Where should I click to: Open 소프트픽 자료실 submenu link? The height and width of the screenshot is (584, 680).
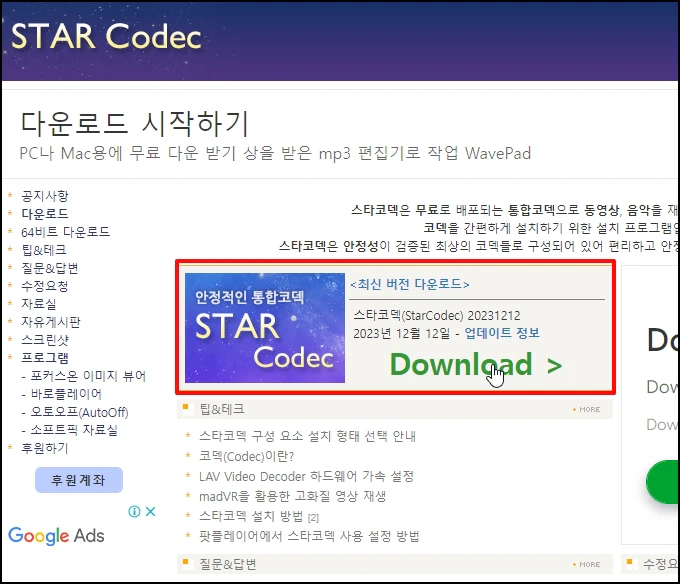tap(74, 430)
